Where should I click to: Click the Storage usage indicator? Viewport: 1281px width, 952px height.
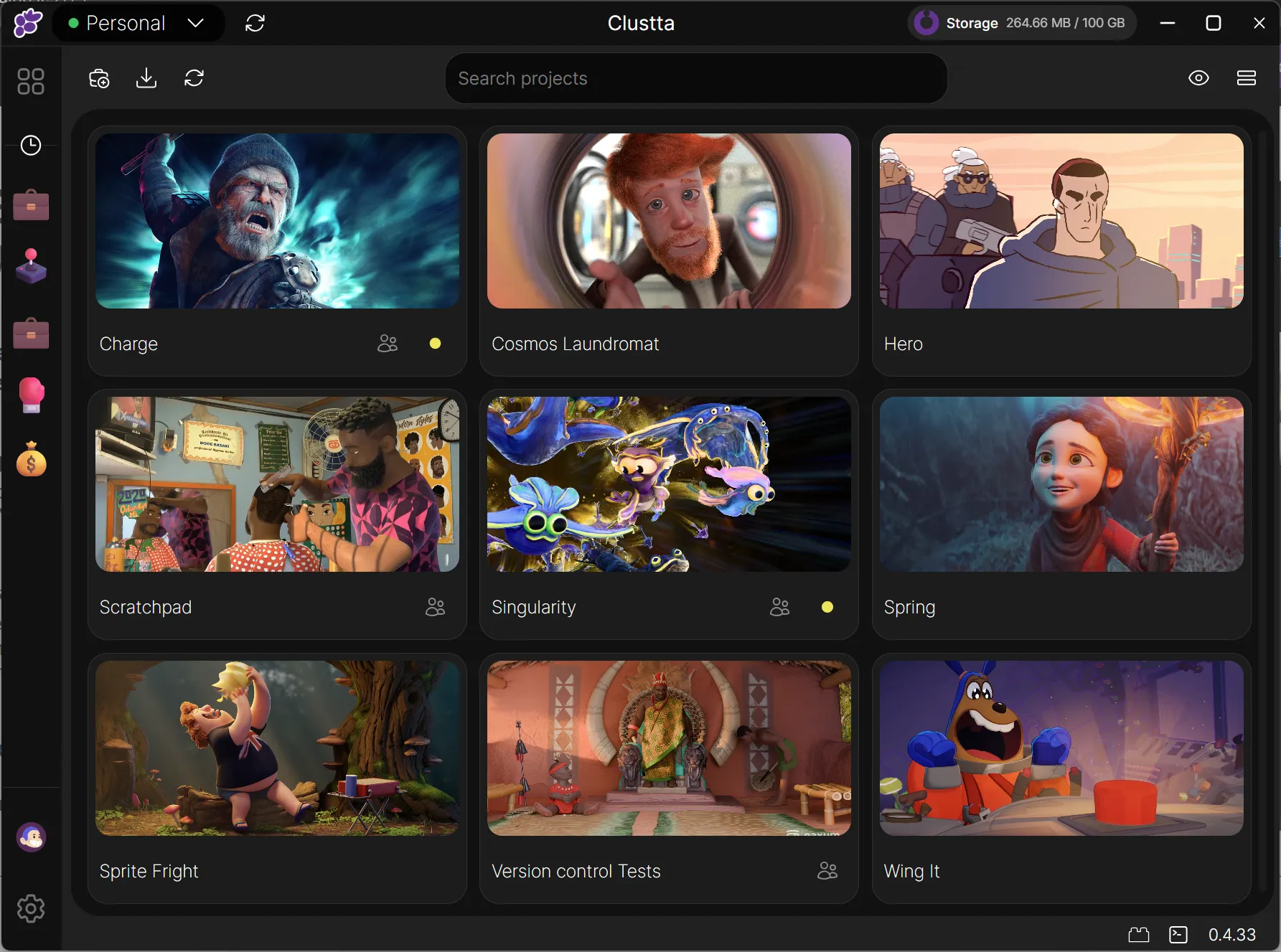coord(1022,23)
